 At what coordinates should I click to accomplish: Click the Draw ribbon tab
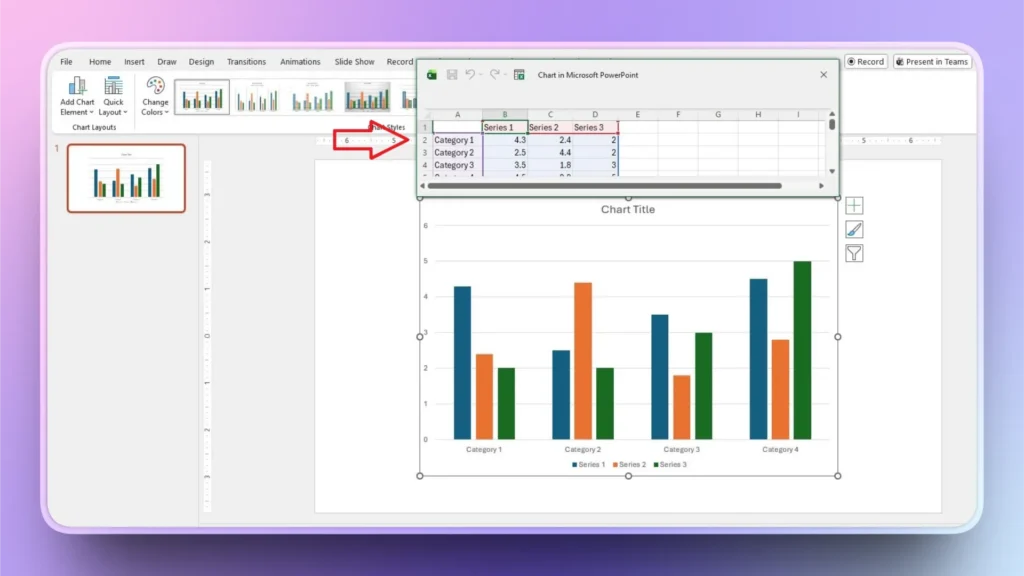coord(167,61)
